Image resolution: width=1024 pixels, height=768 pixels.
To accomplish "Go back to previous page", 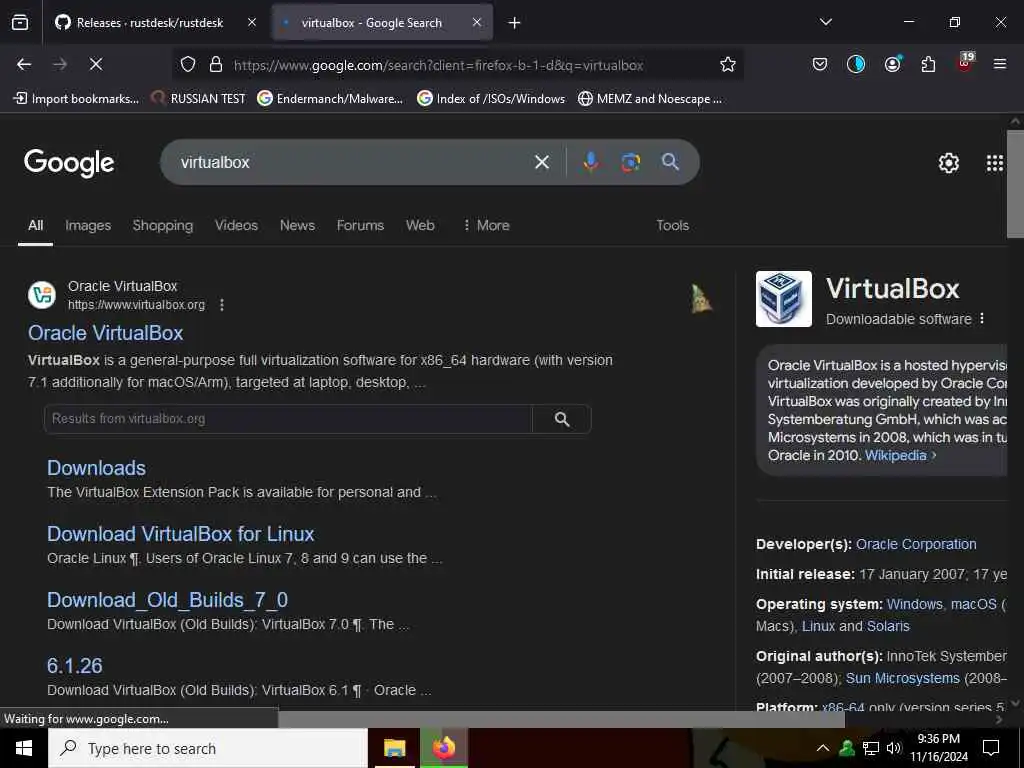I will [24, 64].
